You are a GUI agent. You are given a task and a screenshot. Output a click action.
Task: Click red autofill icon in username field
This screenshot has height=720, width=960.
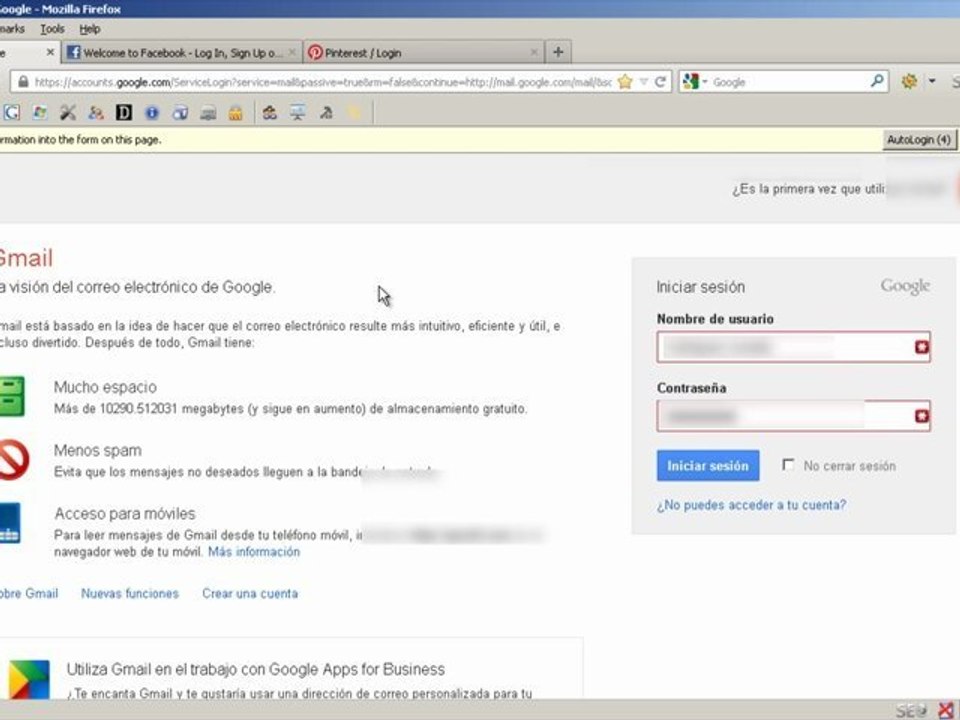coord(921,347)
